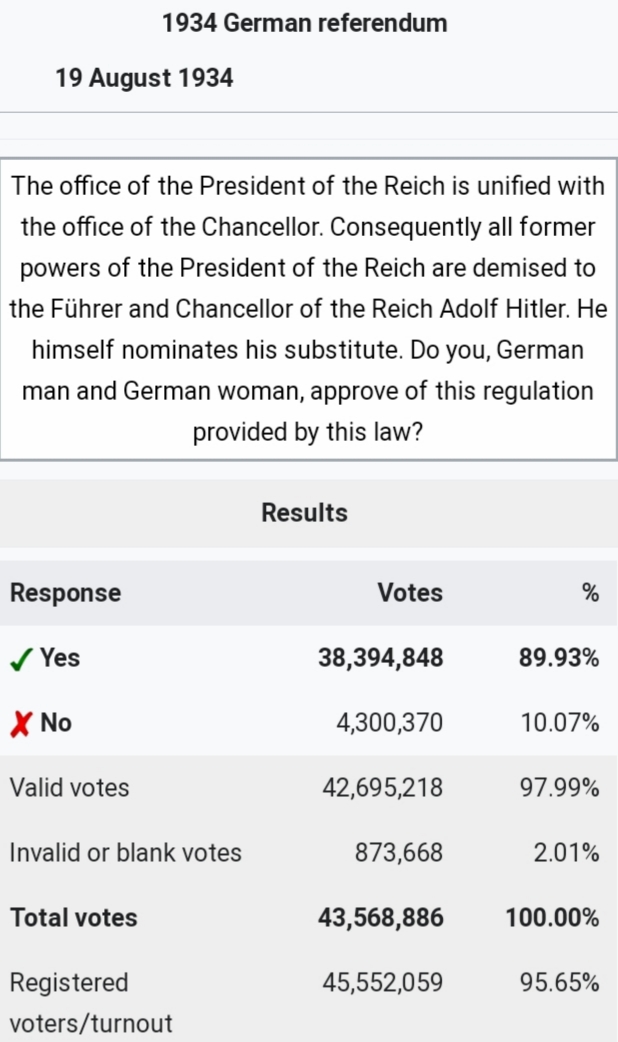Click the red X icon beside No
This screenshot has width=618, height=1042.
(20, 723)
